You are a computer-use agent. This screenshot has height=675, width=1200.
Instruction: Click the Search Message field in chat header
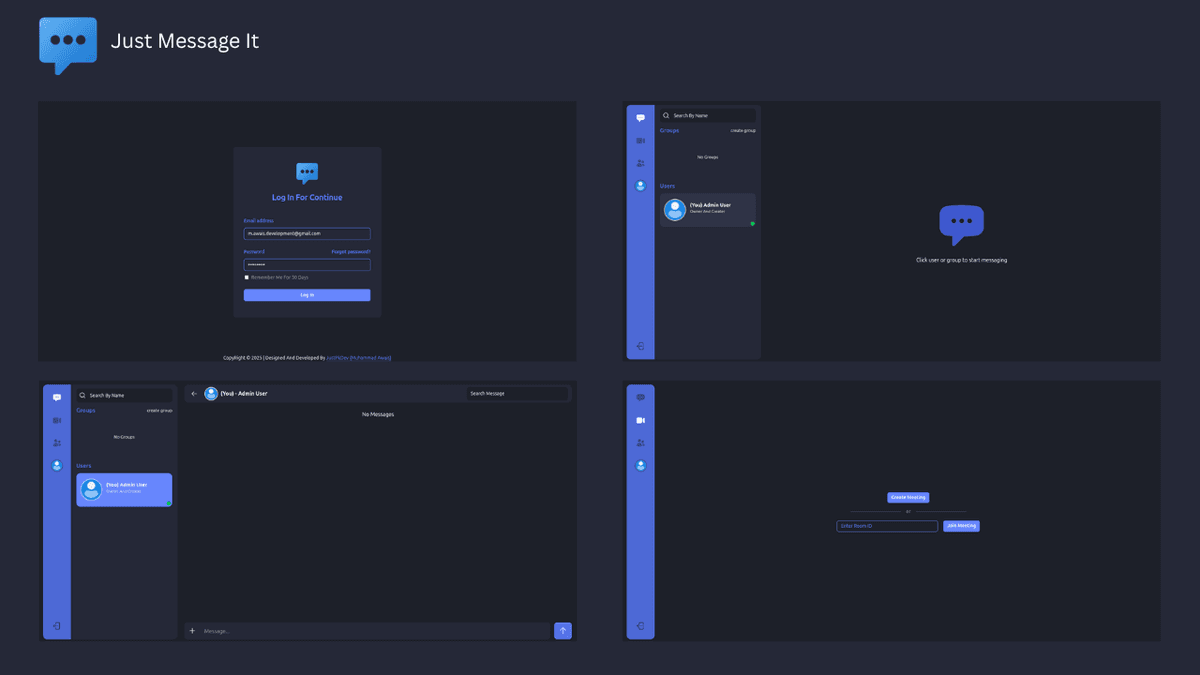[516, 394]
